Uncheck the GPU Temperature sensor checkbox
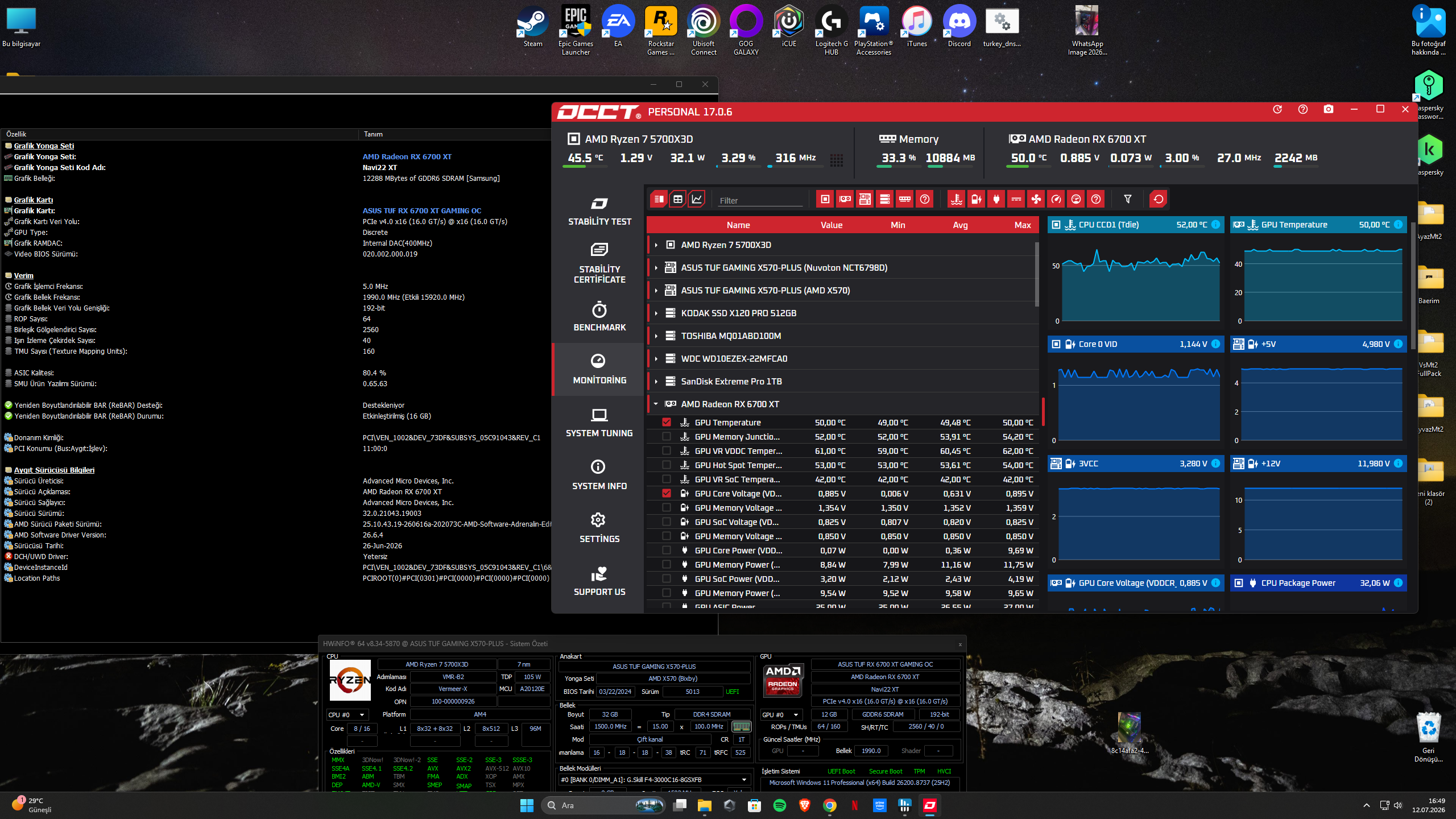This screenshot has height=819, width=1456. pos(667,422)
